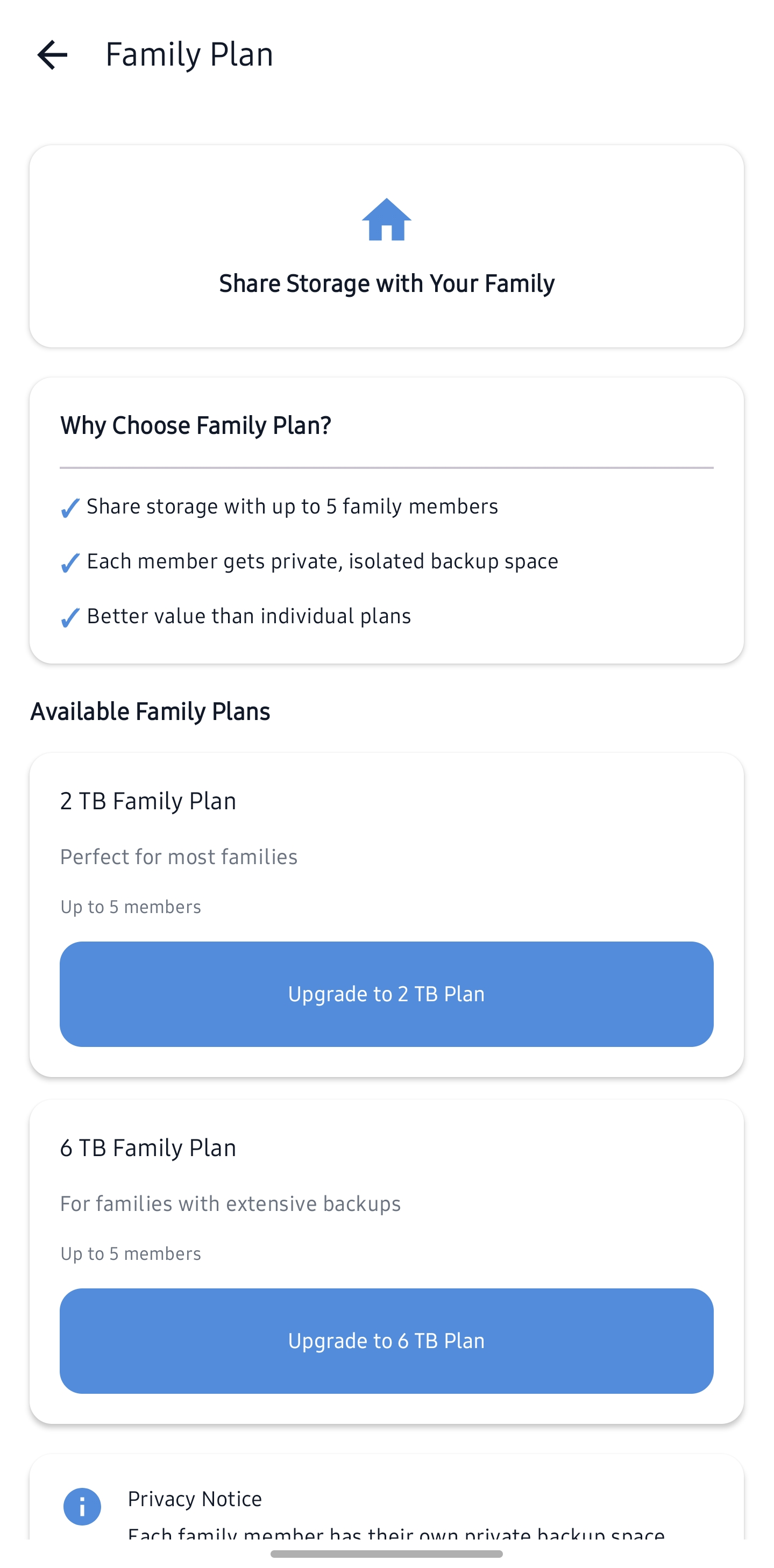The height and width of the screenshot is (1568, 774).
Task: Tap the 'Each member gets private' benefit text
Action: click(x=322, y=561)
